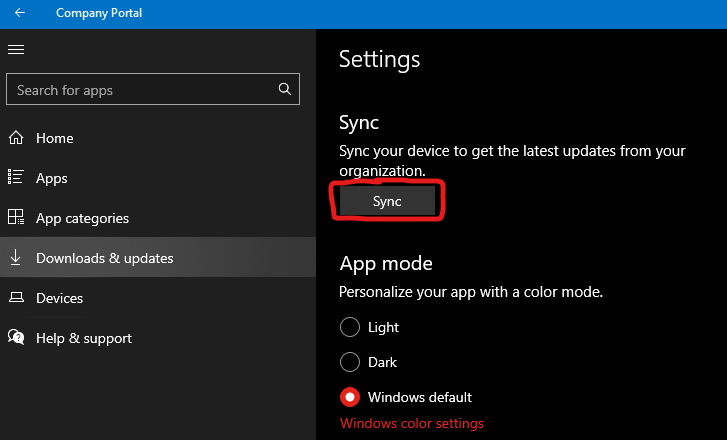The image size is (727, 440).
Task: Open App categories label
Action: click(83, 218)
